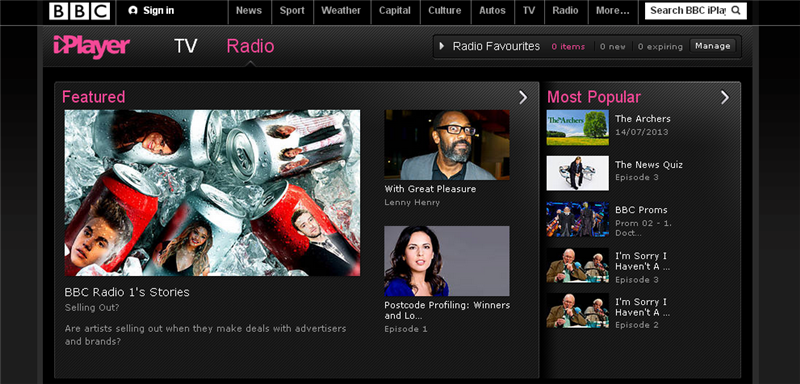This screenshot has height=384, width=800.
Task: Open Featured section chevron arrow
Action: pyautogui.click(x=523, y=97)
